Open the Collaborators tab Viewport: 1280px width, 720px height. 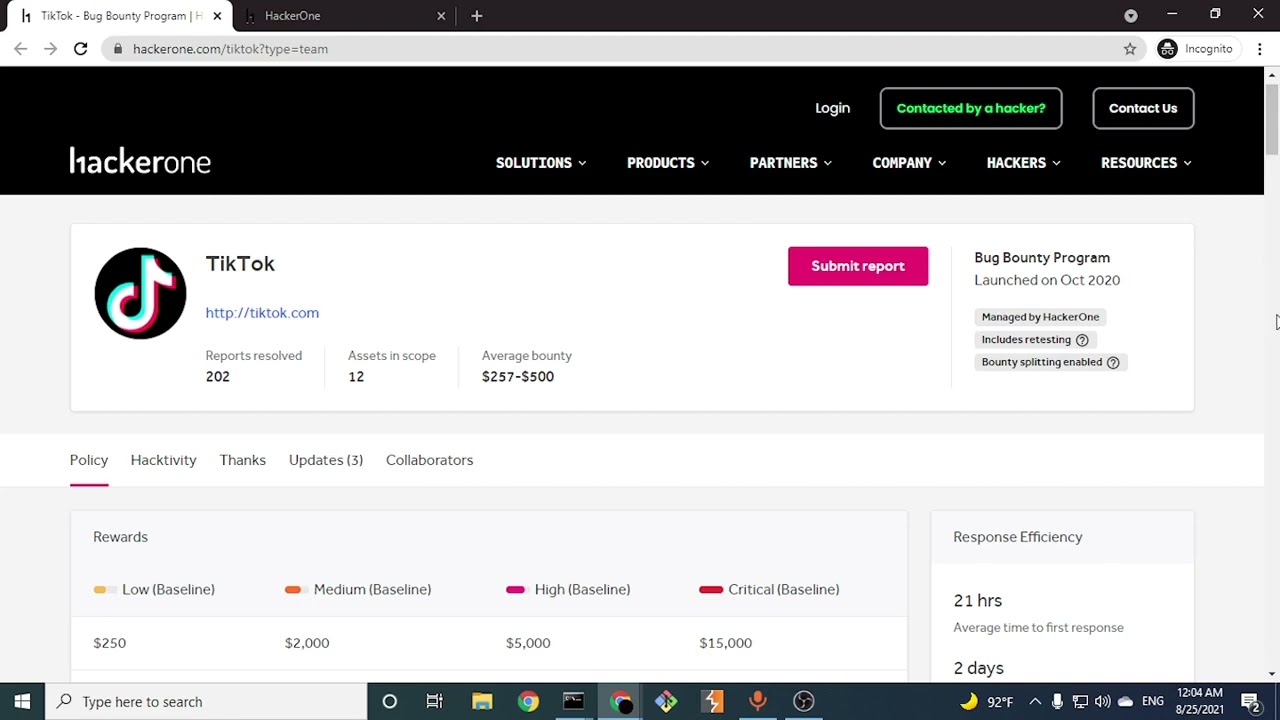[429, 460]
